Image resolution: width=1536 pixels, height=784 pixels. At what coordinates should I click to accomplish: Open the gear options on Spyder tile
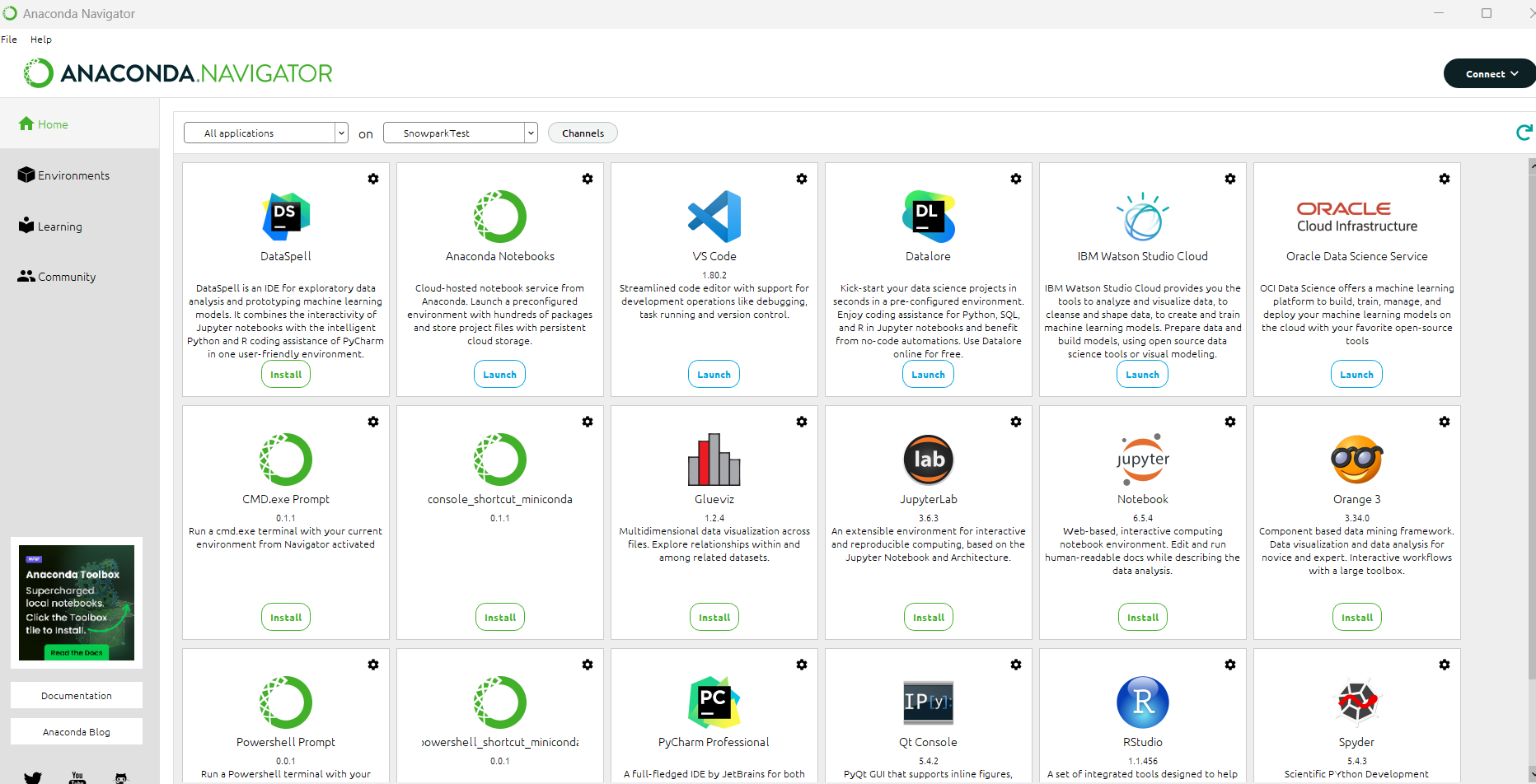point(1445,665)
